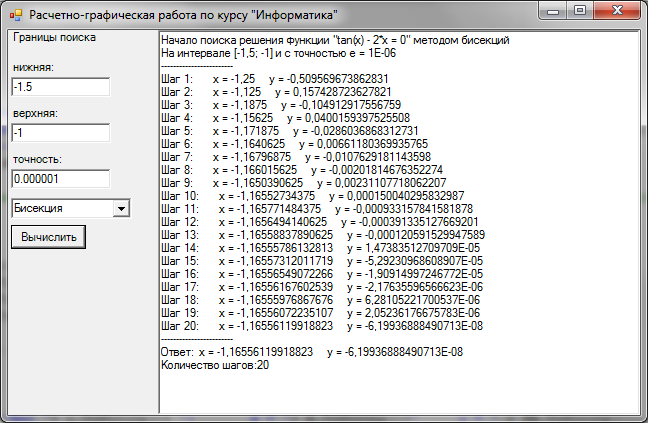Click the 'Количество шагов:20' line
648x423 pixels.
click(215, 365)
